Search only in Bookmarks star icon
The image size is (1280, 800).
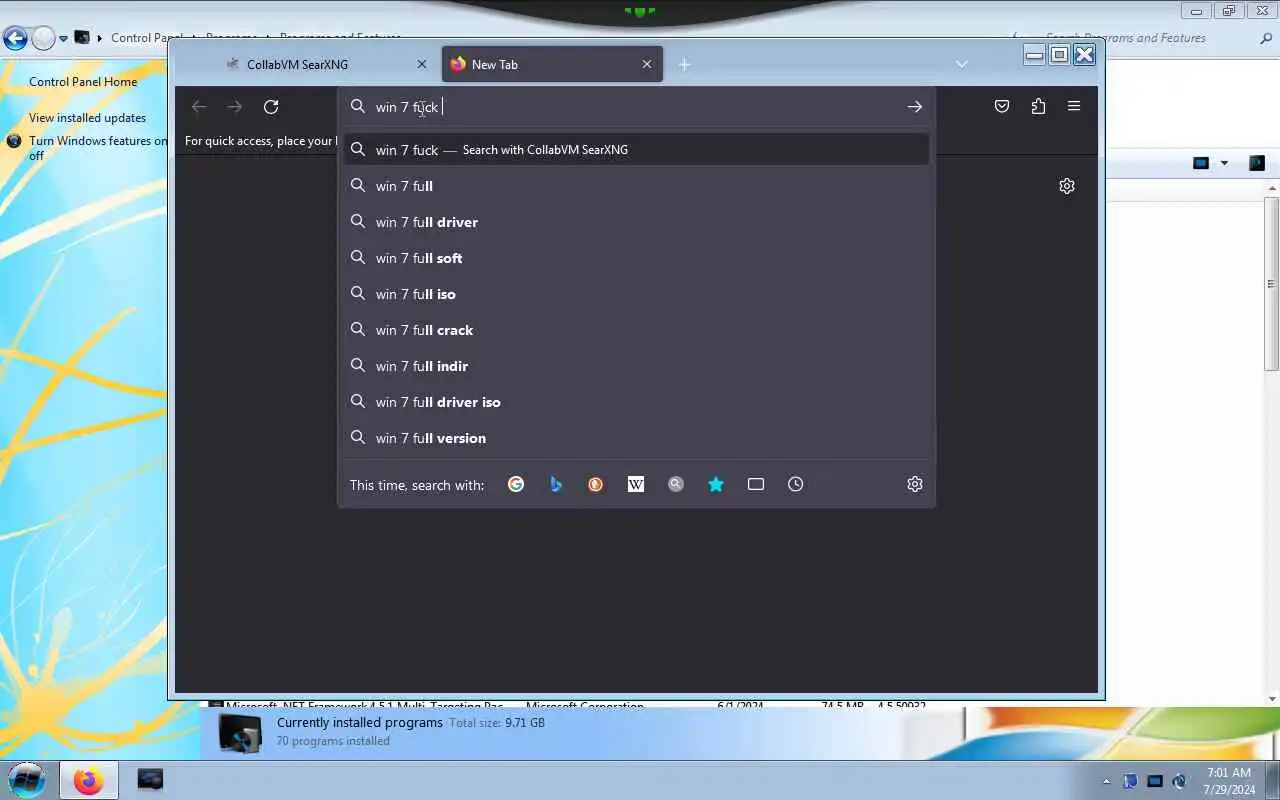pyautogui.click(x=716, y=484)
